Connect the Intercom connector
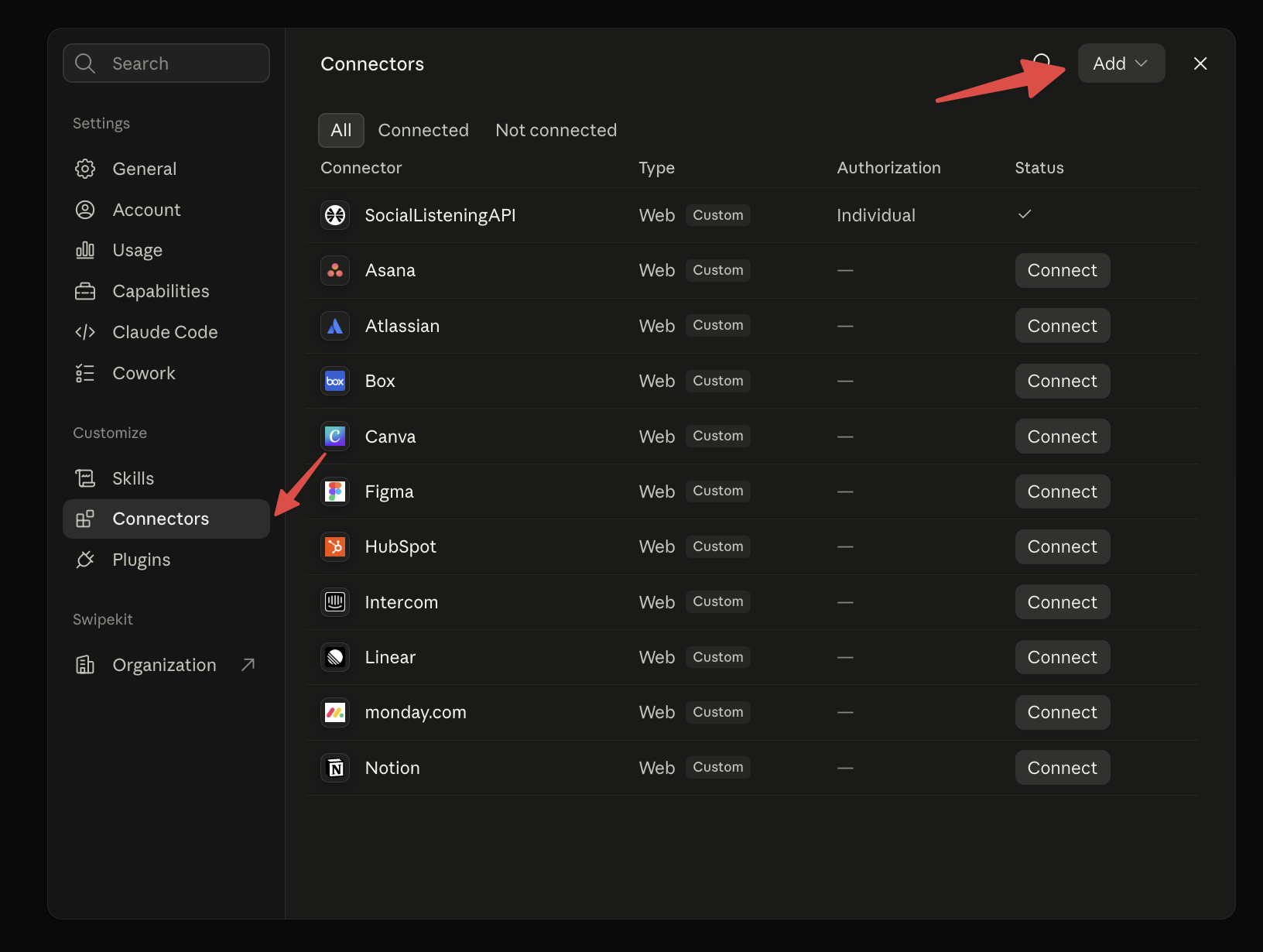This screenshot has width=1263, height=952. click(1063, 602)
